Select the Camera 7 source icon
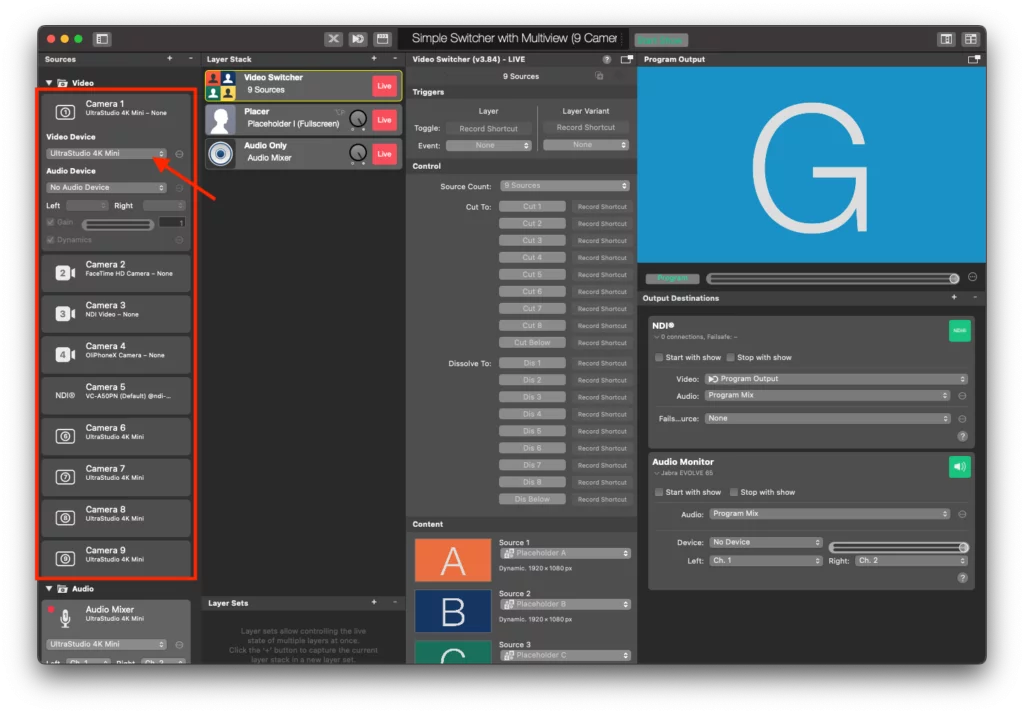1024x714 pixels. pyautogui.click(x=65, y=477)
